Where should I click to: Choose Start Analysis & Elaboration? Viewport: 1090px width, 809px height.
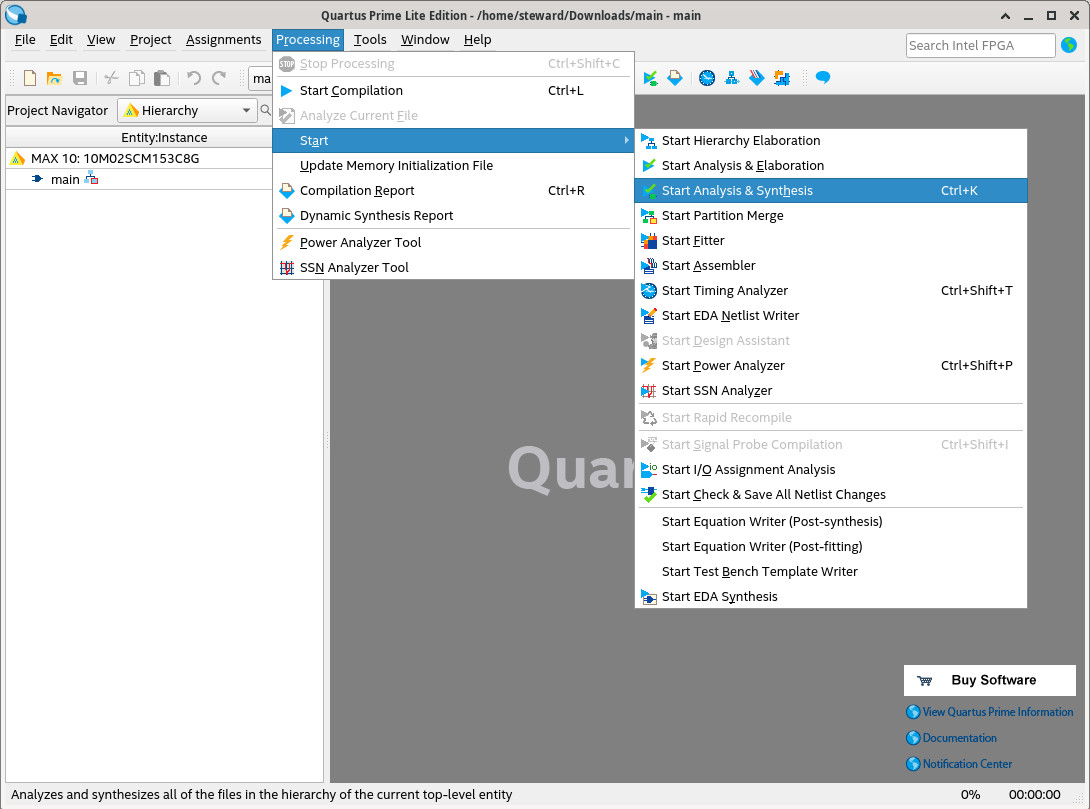[831, 165]
